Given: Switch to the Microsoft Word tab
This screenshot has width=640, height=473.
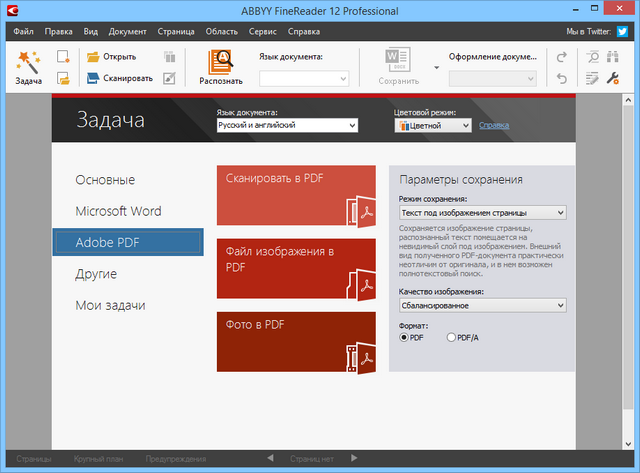Looking at the screenshot, I should [x=118, y=211].
